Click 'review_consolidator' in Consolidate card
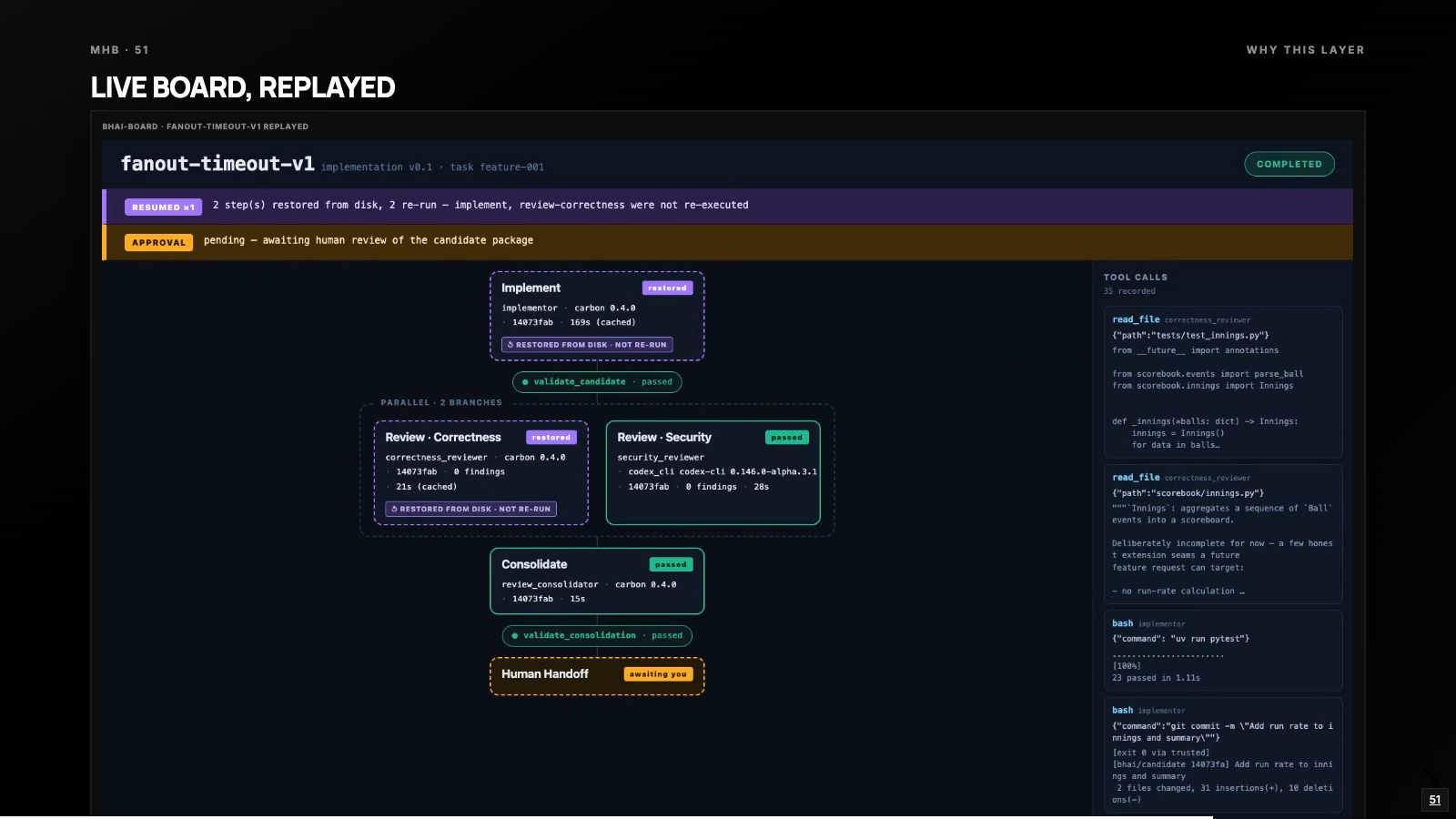 550,585
